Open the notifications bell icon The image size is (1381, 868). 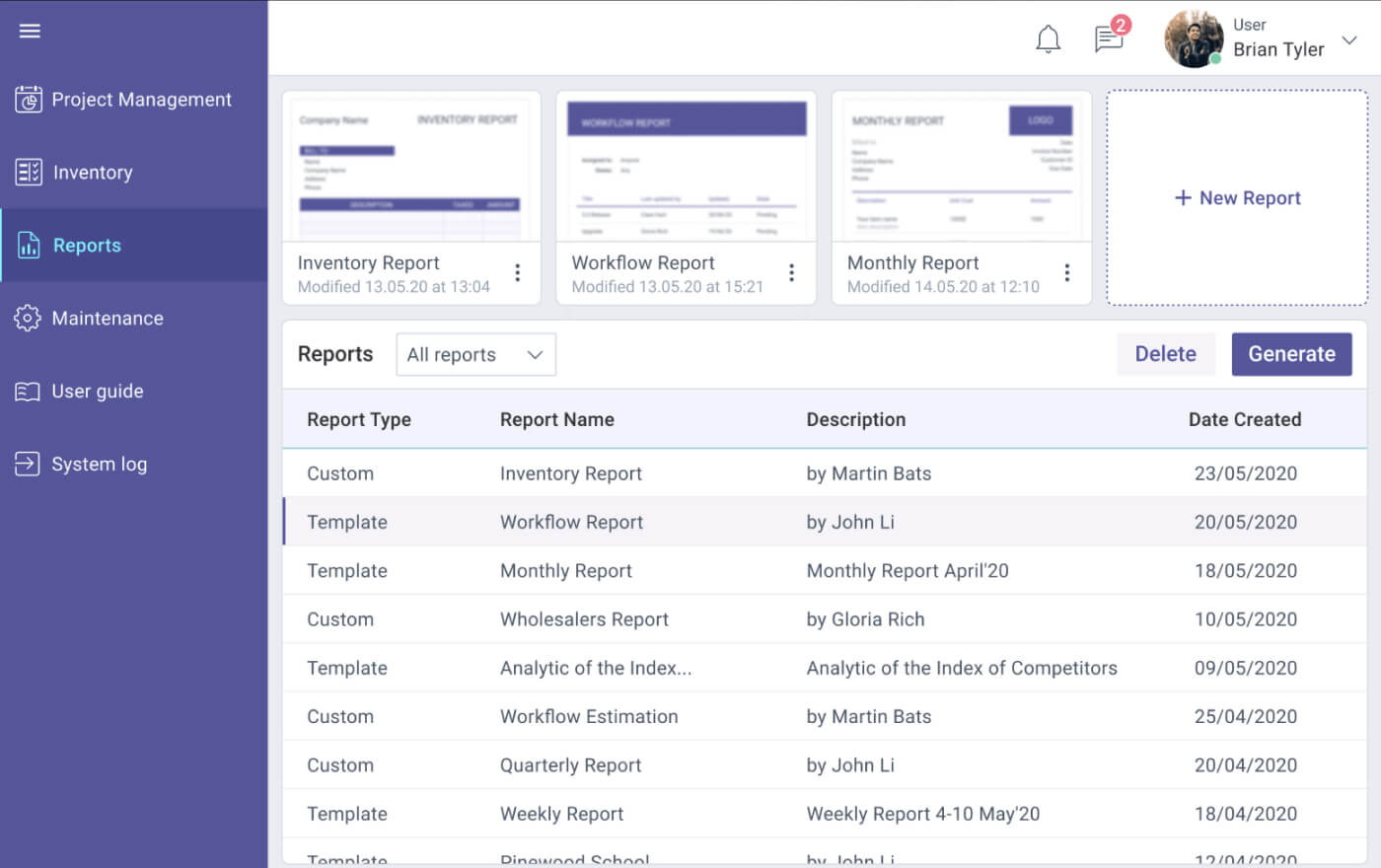1048,38
